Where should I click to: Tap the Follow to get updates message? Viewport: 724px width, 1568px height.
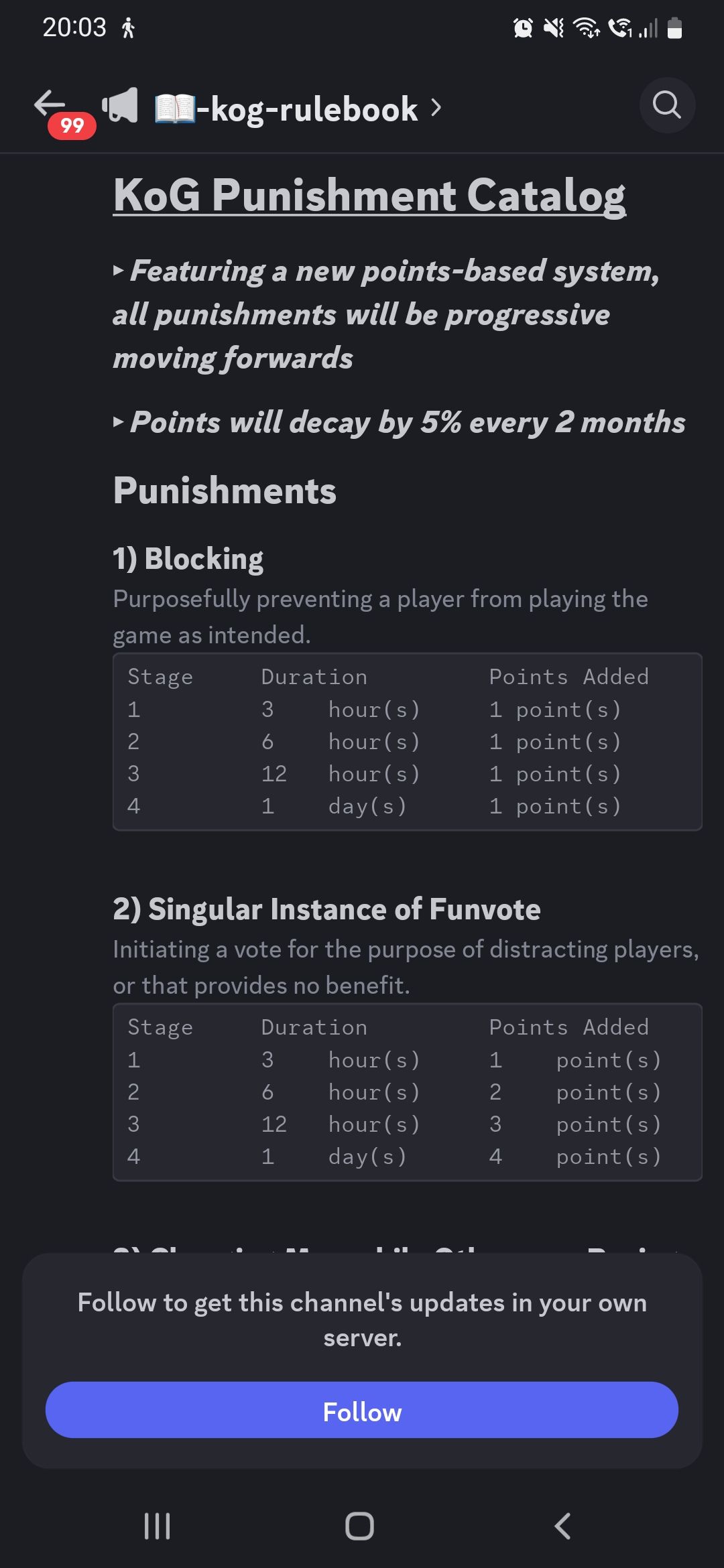pyautogui.click(x=362, y=1320)
